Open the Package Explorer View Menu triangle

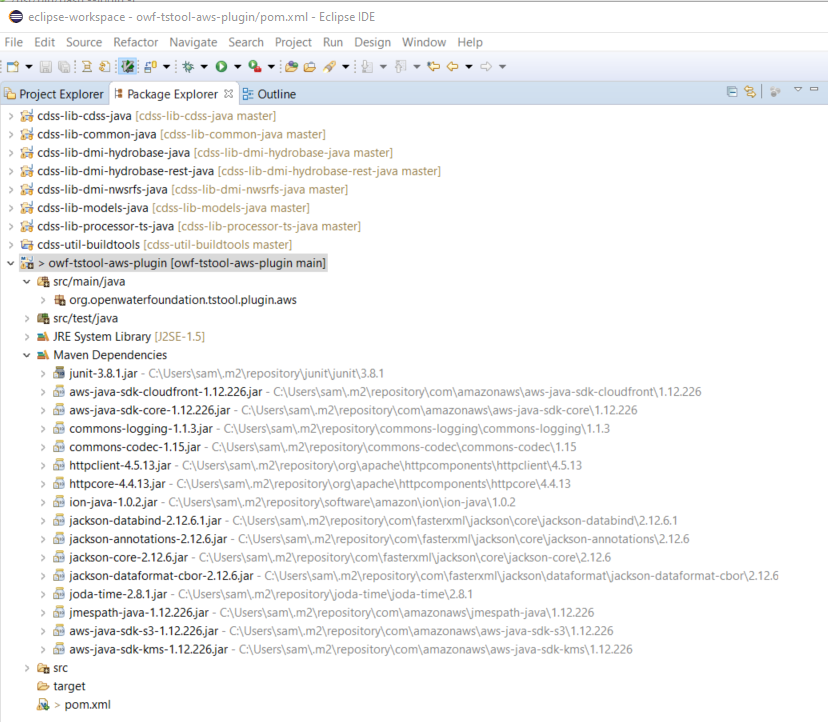coord(798,90)
